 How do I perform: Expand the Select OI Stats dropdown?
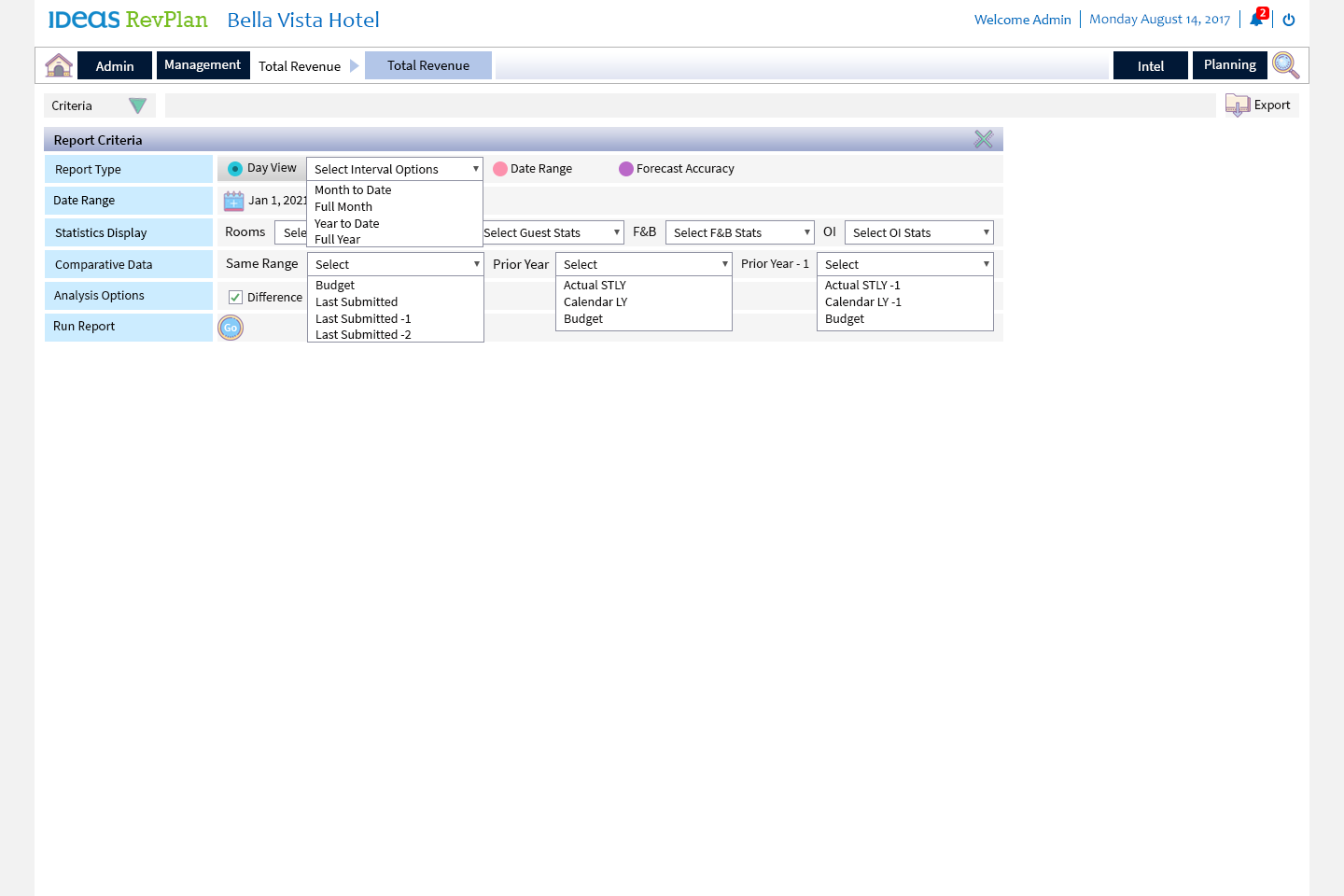tap(918, 232)
